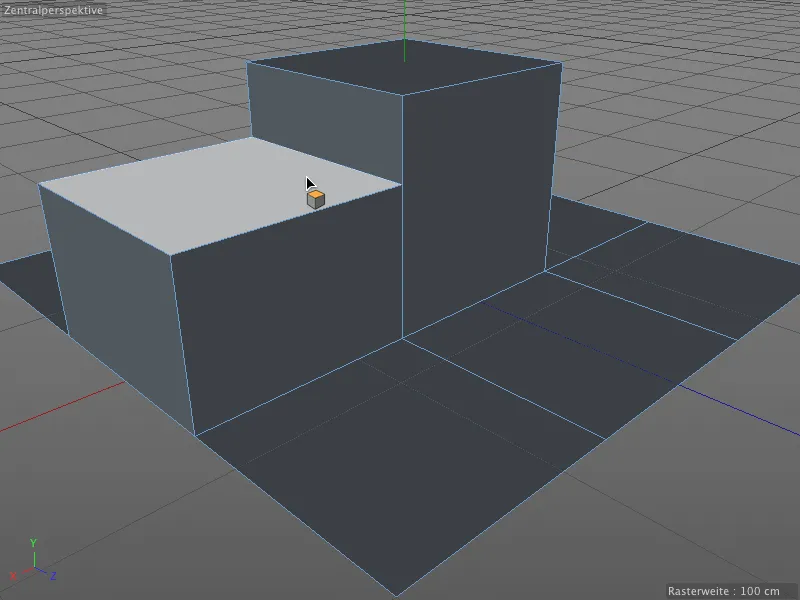Click the red X axis on the orientation gizmo

click(x=26, y=571)
